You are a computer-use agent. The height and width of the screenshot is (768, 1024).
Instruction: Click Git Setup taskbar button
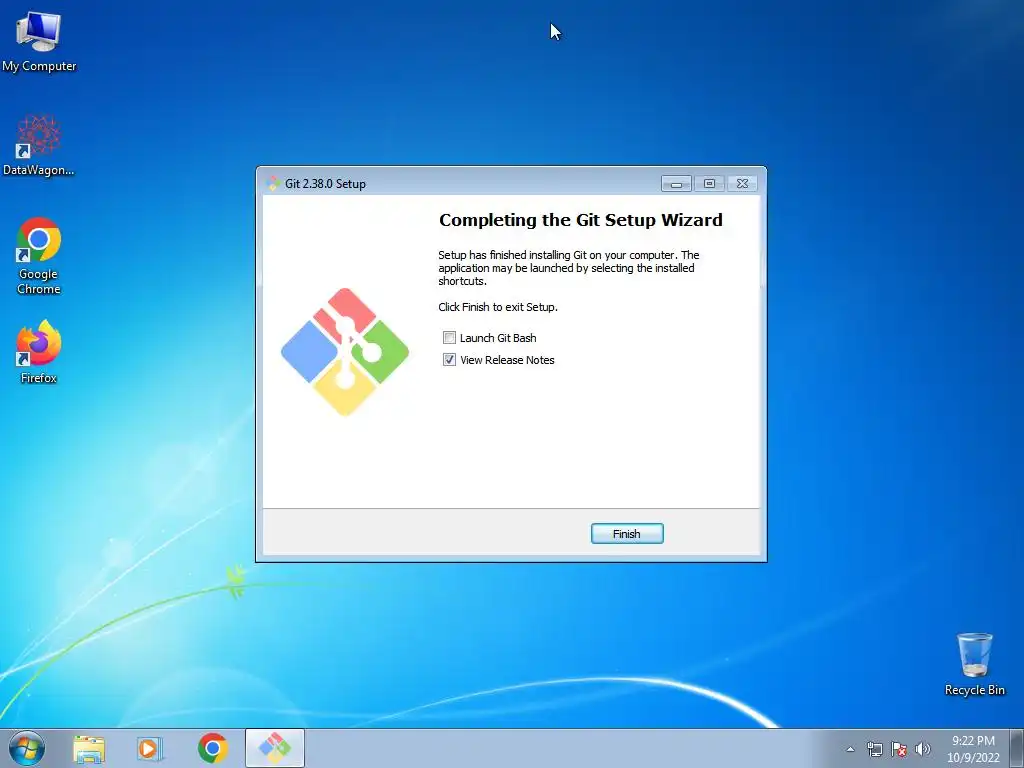274,748
